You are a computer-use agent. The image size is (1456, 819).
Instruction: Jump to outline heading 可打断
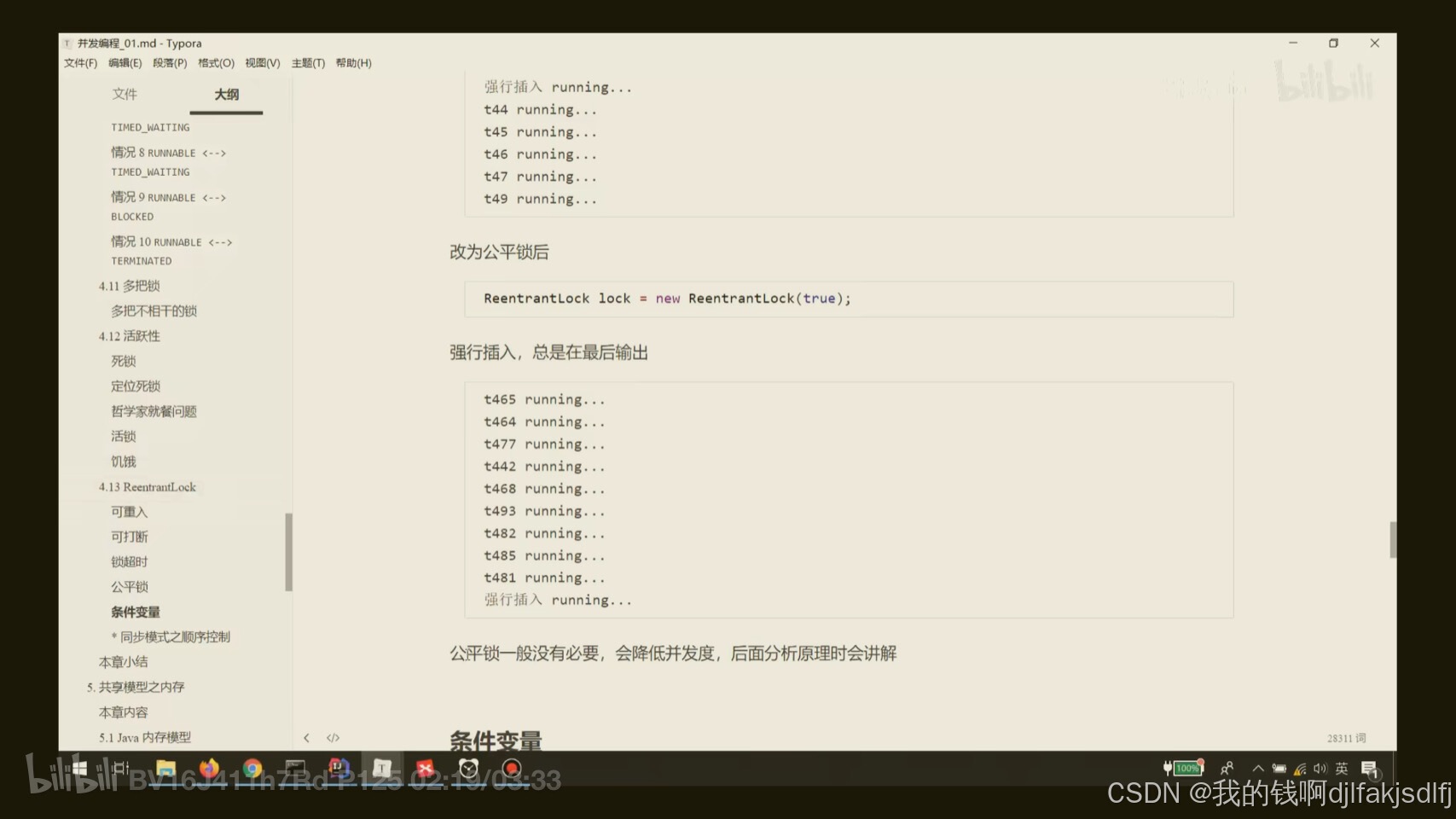(x=129, y=537)
